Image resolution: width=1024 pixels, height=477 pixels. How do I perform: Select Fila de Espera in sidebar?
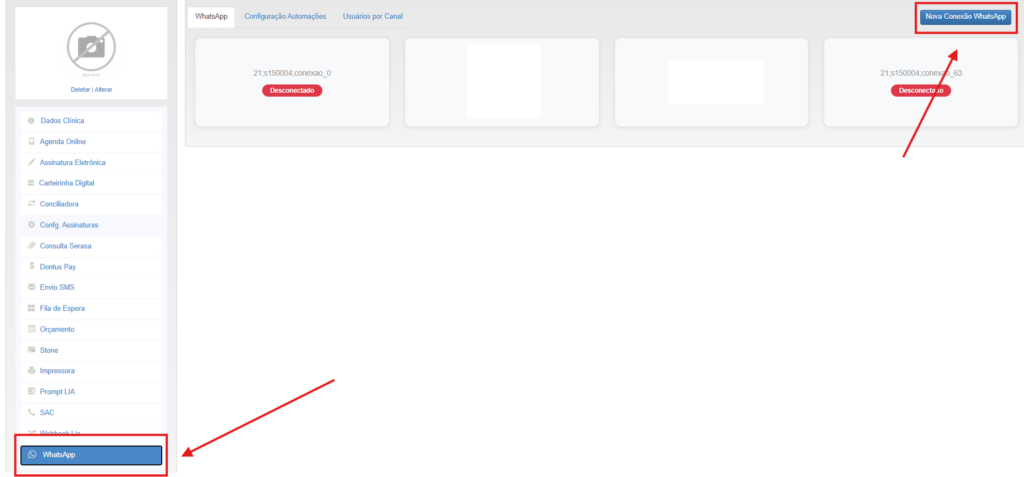(91, 308)
